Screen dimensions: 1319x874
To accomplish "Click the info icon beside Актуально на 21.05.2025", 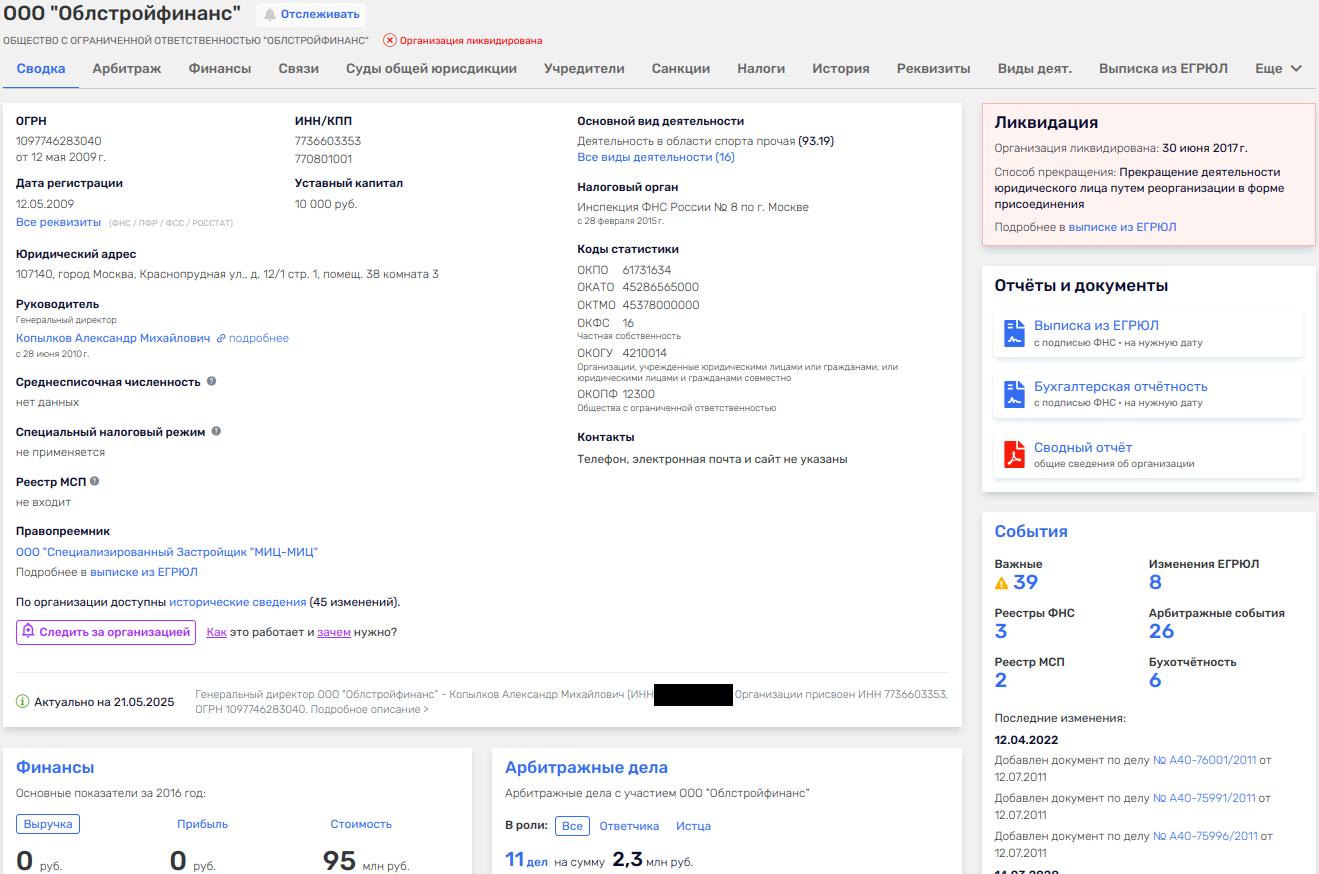I will 23,702.
